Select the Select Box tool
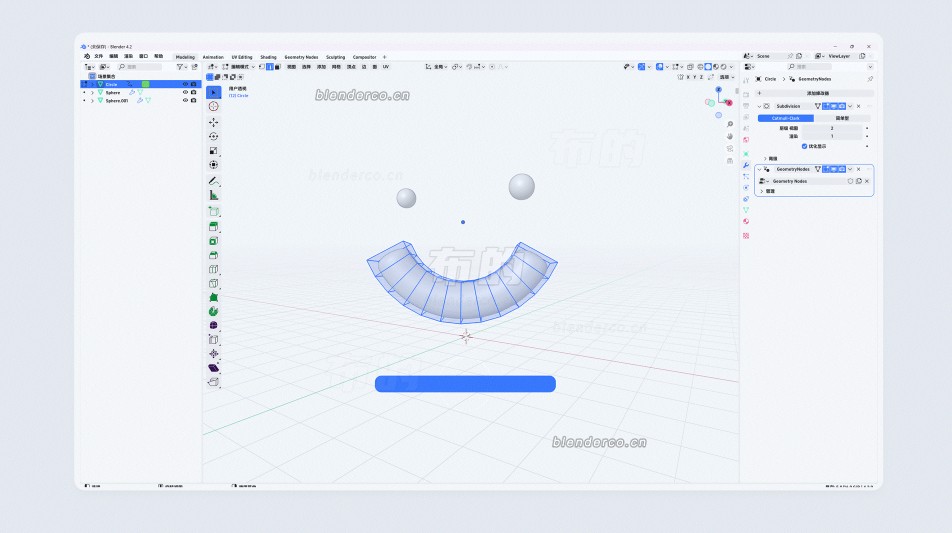The width and height of the screenshot is (952, 533). 214,92
